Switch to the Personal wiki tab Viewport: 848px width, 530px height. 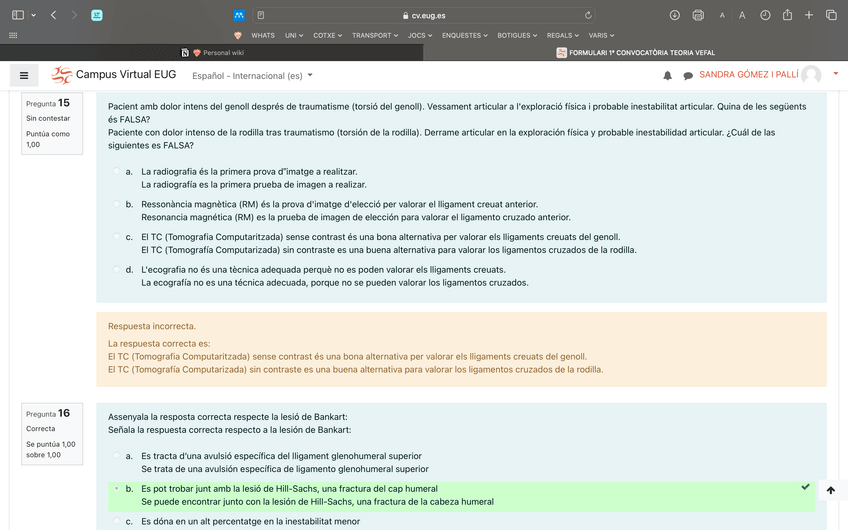(x=217, y=53)
